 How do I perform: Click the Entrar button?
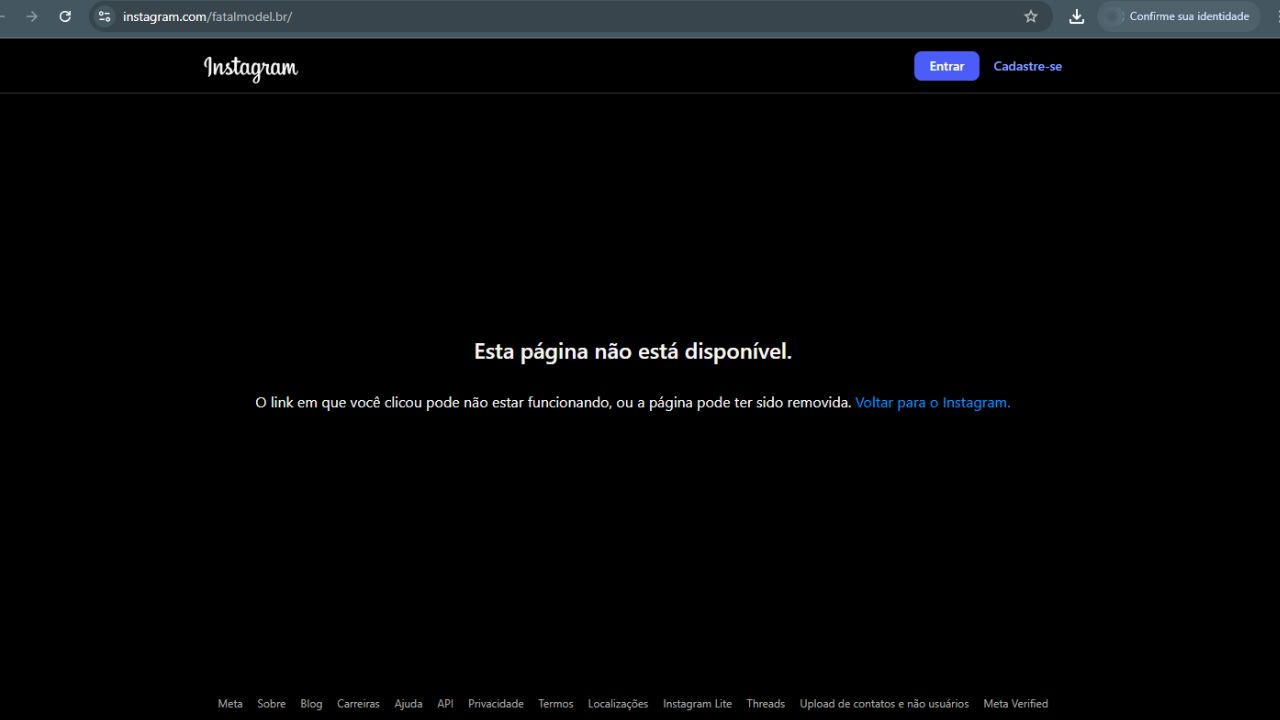(x=946, y=66)
